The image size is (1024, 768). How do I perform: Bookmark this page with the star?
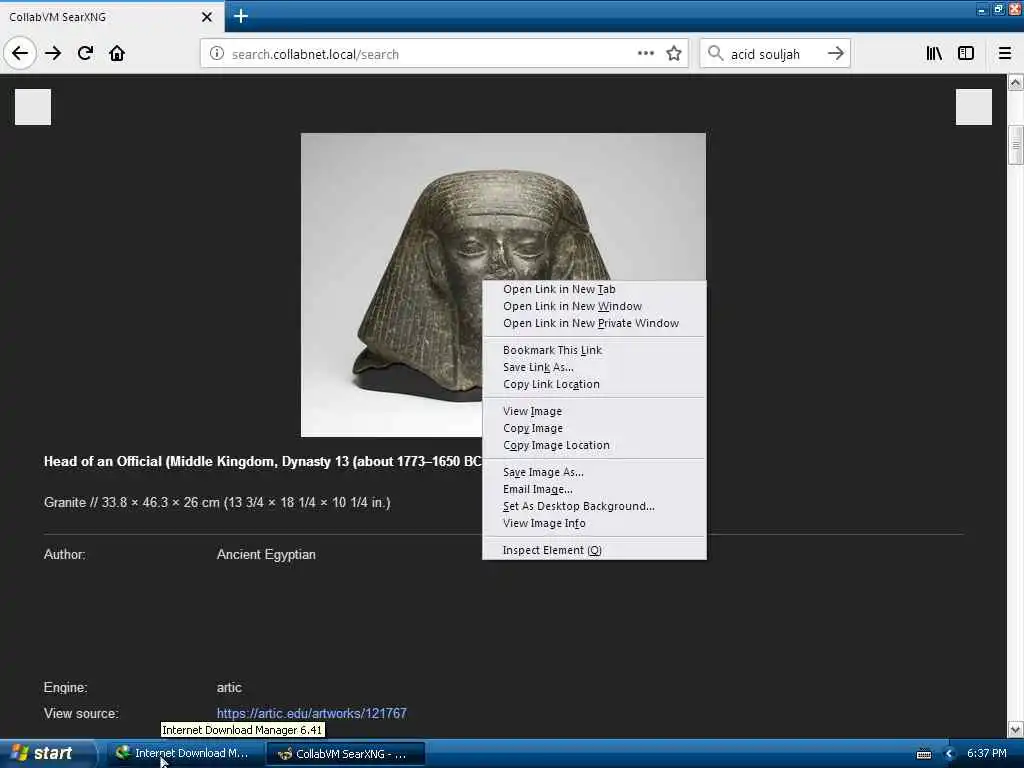(x=674, y=54)
